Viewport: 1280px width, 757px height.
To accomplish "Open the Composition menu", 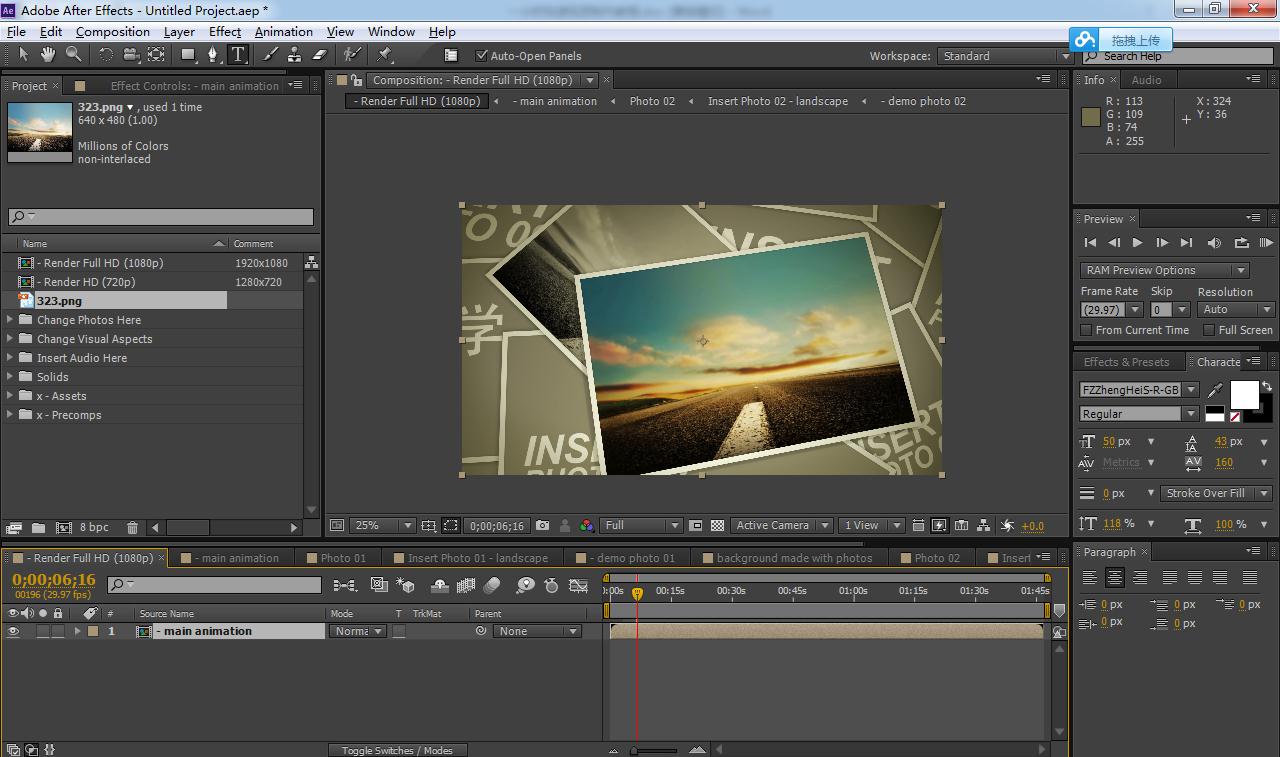I will [112, 31].
